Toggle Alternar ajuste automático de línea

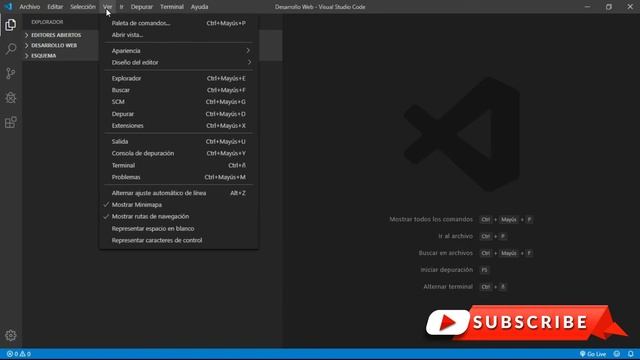coord(179,193)
